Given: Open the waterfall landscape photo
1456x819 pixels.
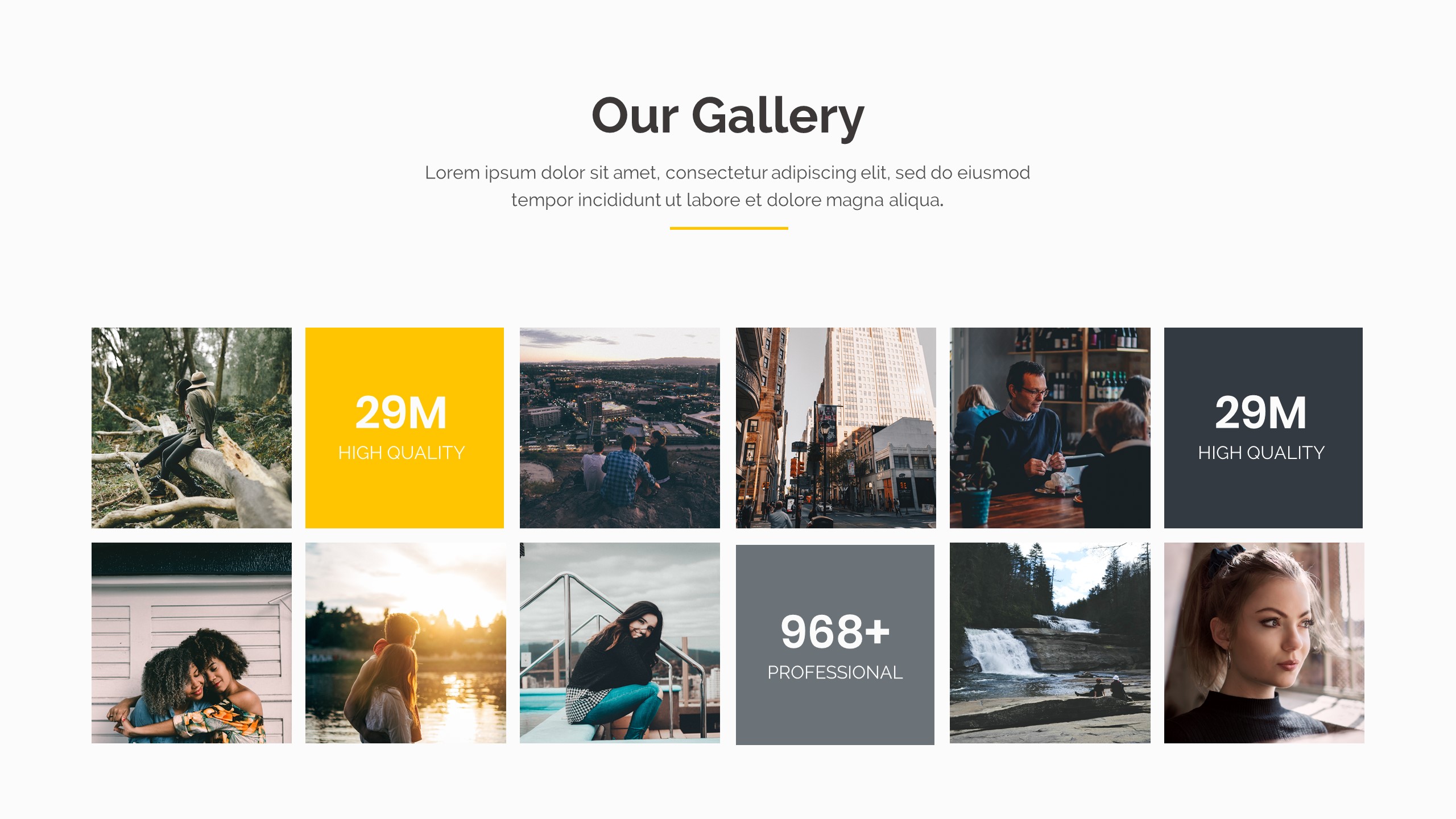Looking at the screenshot, I should click(1050, 643).
